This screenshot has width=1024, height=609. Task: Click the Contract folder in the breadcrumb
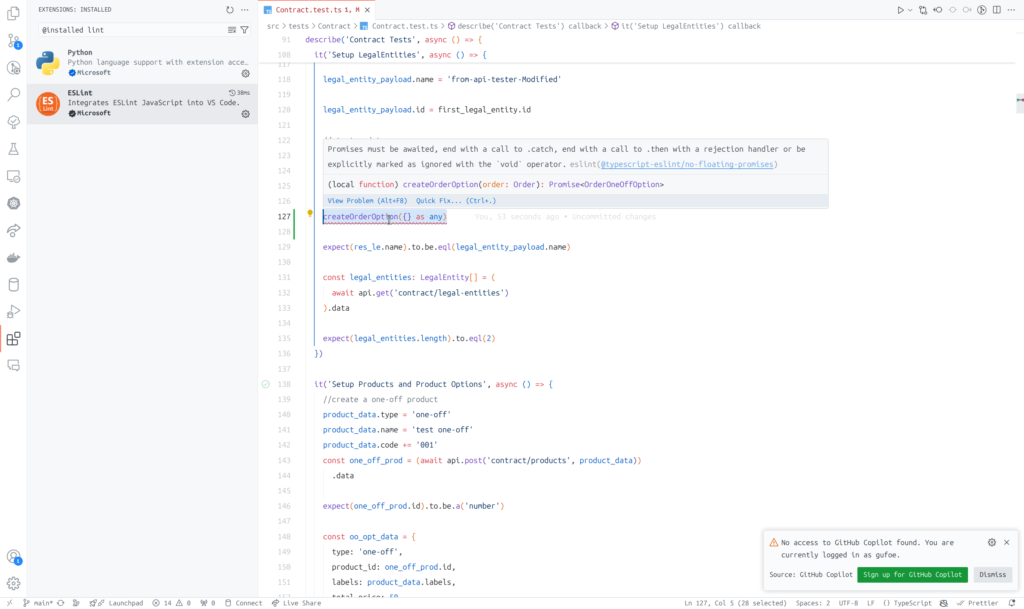coord(334,25)
